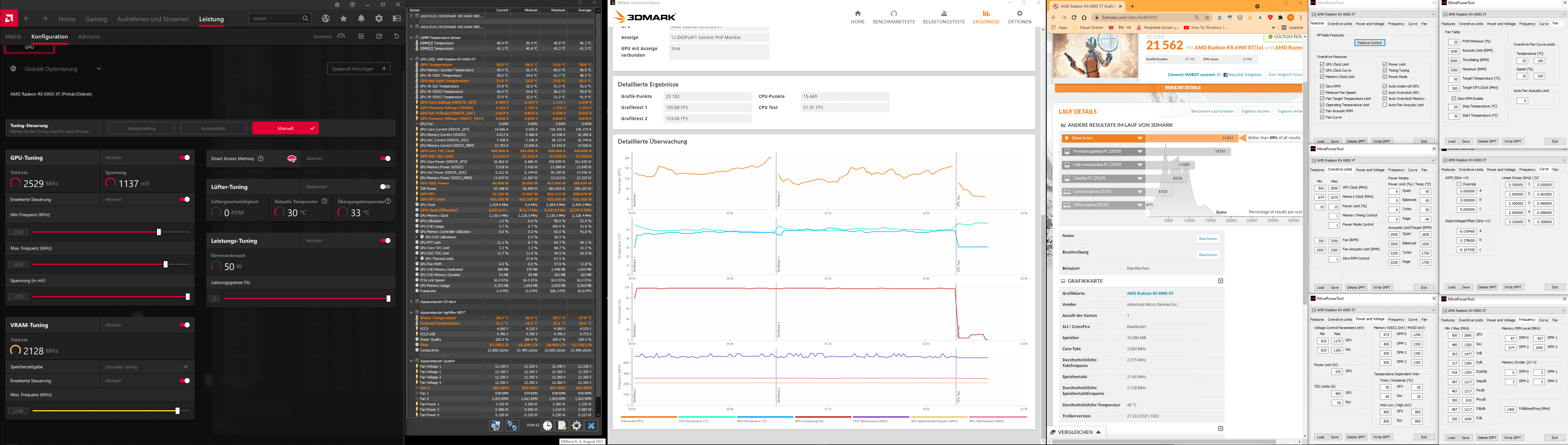1568x445 pixels.
Task: Click the Leistungsgrenze (%) slider handle
Action: pyautogui.click(x=388, y=299)
